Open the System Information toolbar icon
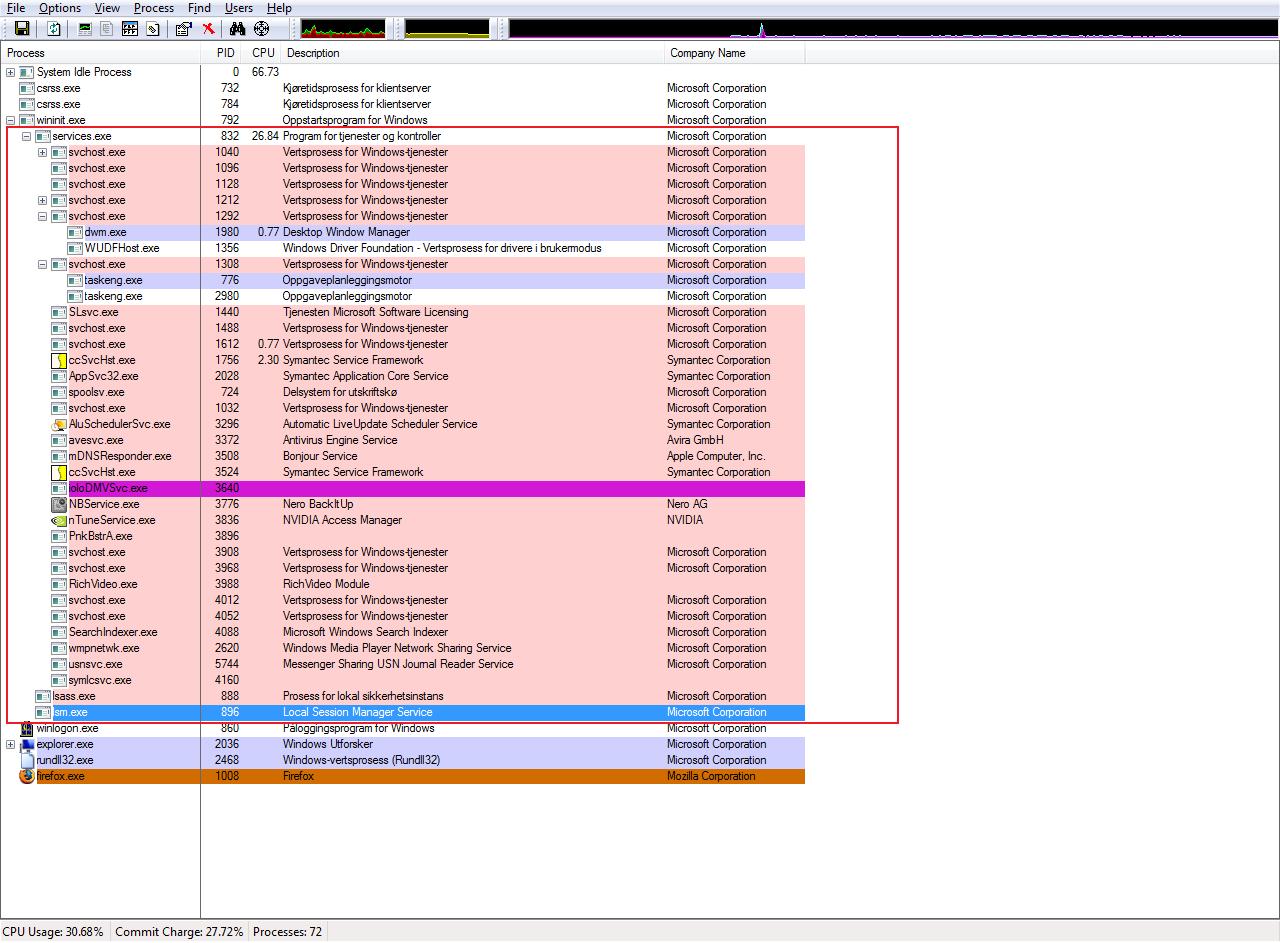This screenshot has width=1280, height=943. point(85,29)
